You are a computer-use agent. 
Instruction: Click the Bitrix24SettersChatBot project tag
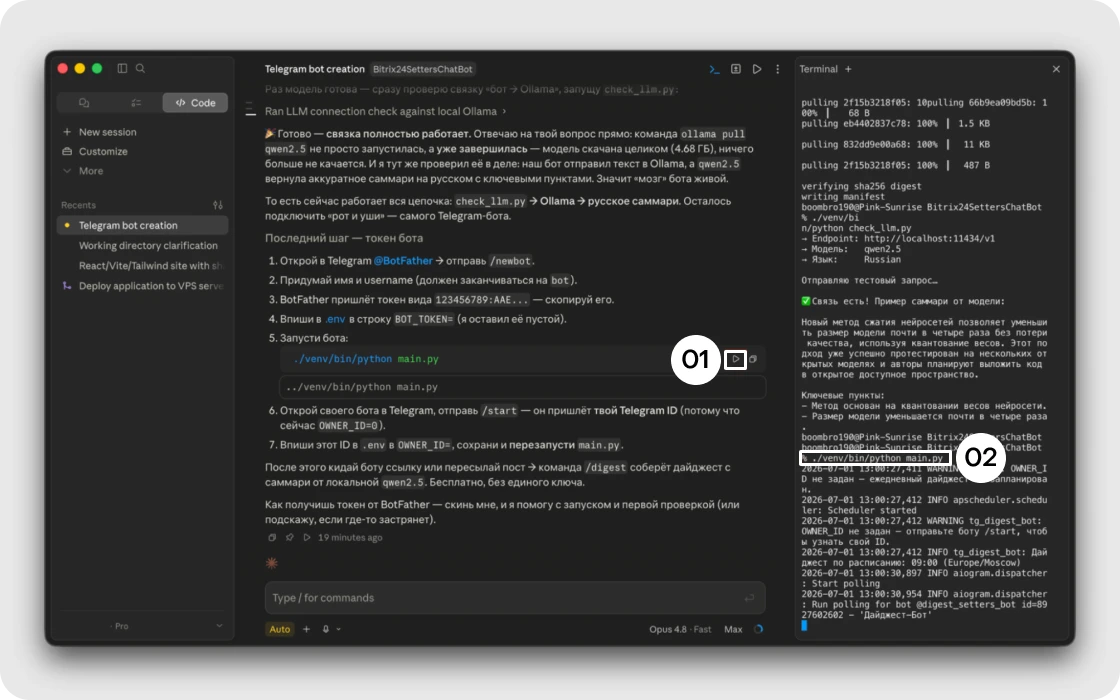(x=423, y=69)
